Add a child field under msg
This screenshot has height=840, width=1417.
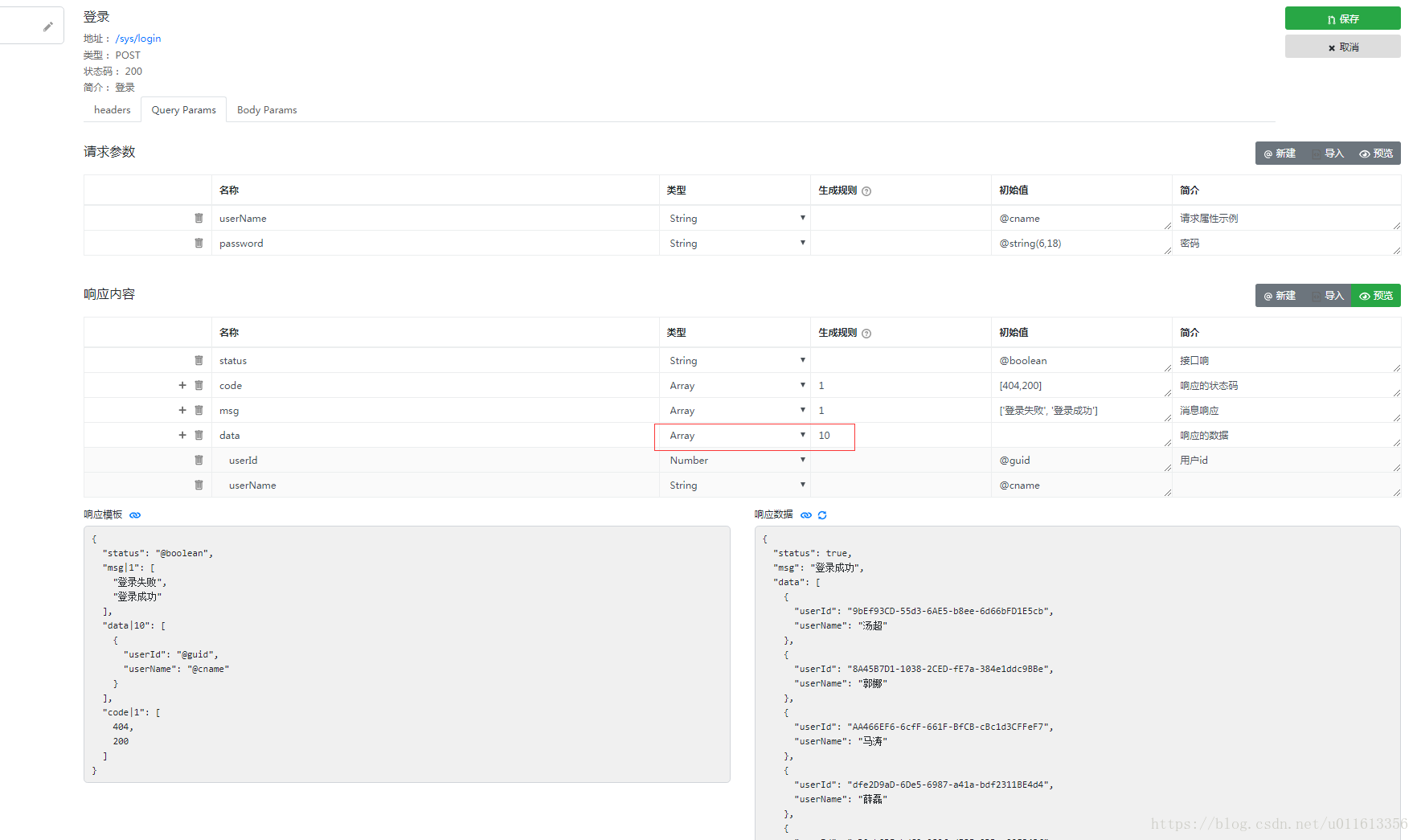tap(182, 410)
